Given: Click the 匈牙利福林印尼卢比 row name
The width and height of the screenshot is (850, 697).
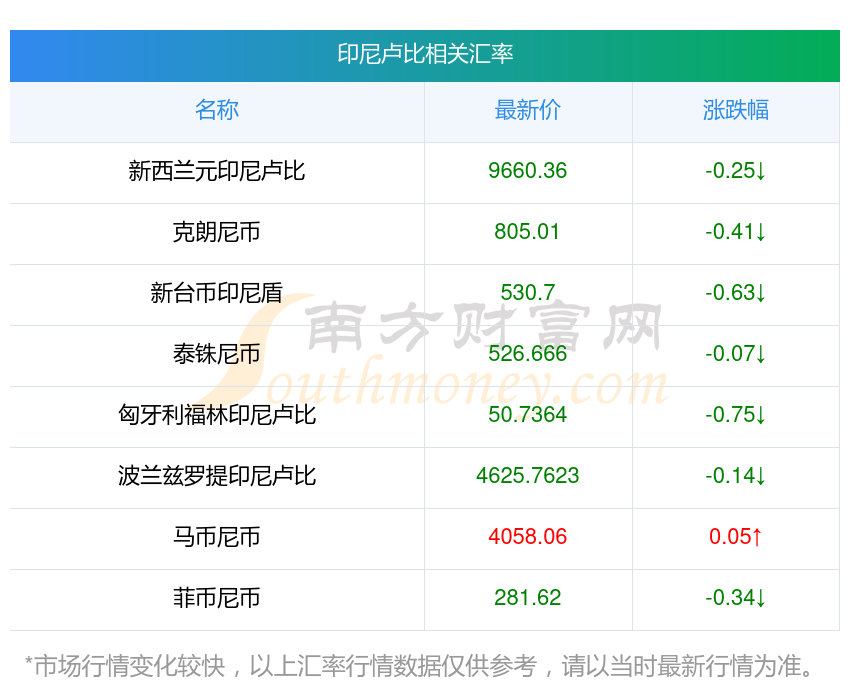Looking at the screenshot, I should (217, 415).
